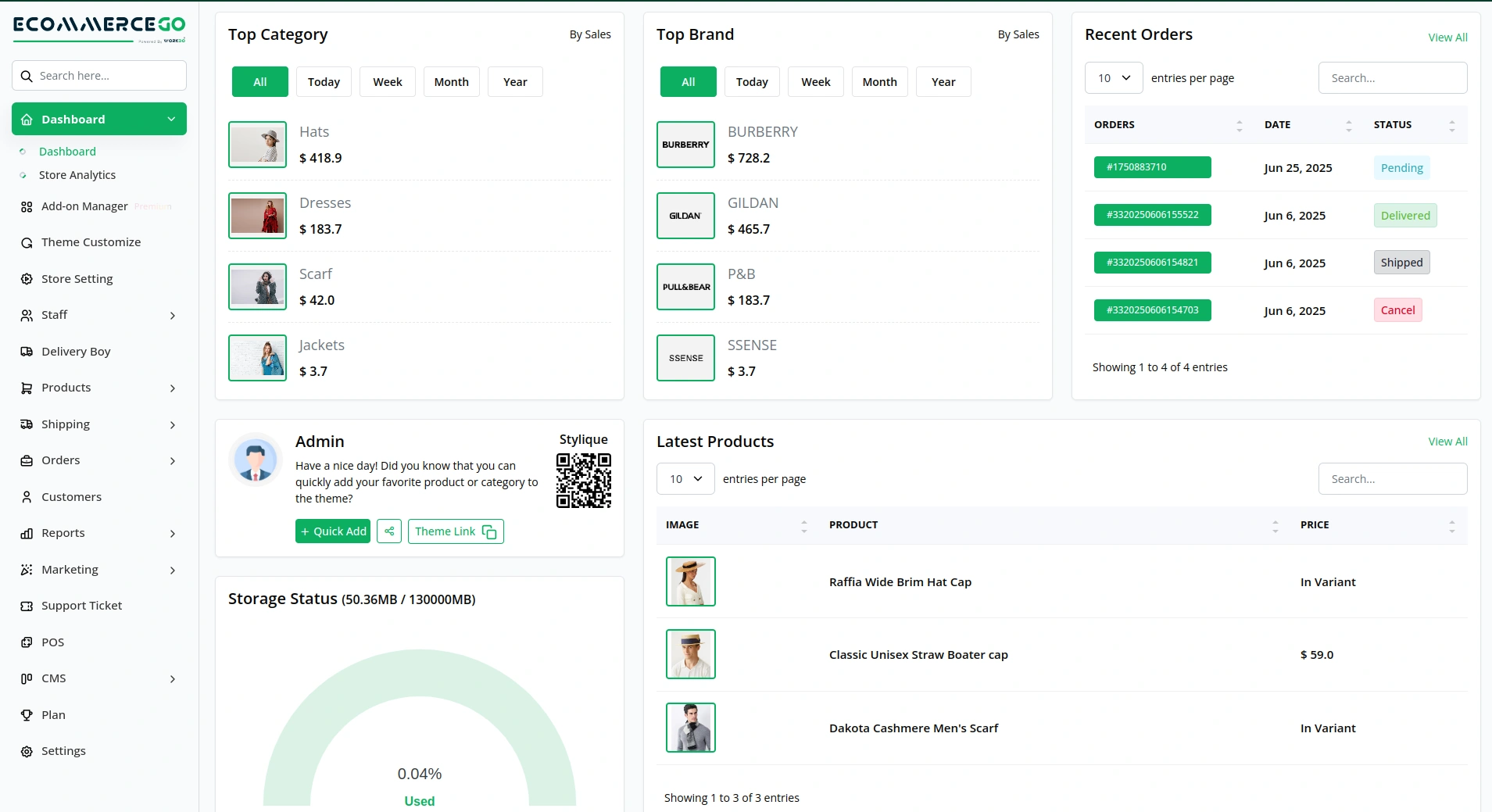The image size is (1492, 812).
Task: Open Recent Orders entries per page dropdown
Action: click(1114, 78)
